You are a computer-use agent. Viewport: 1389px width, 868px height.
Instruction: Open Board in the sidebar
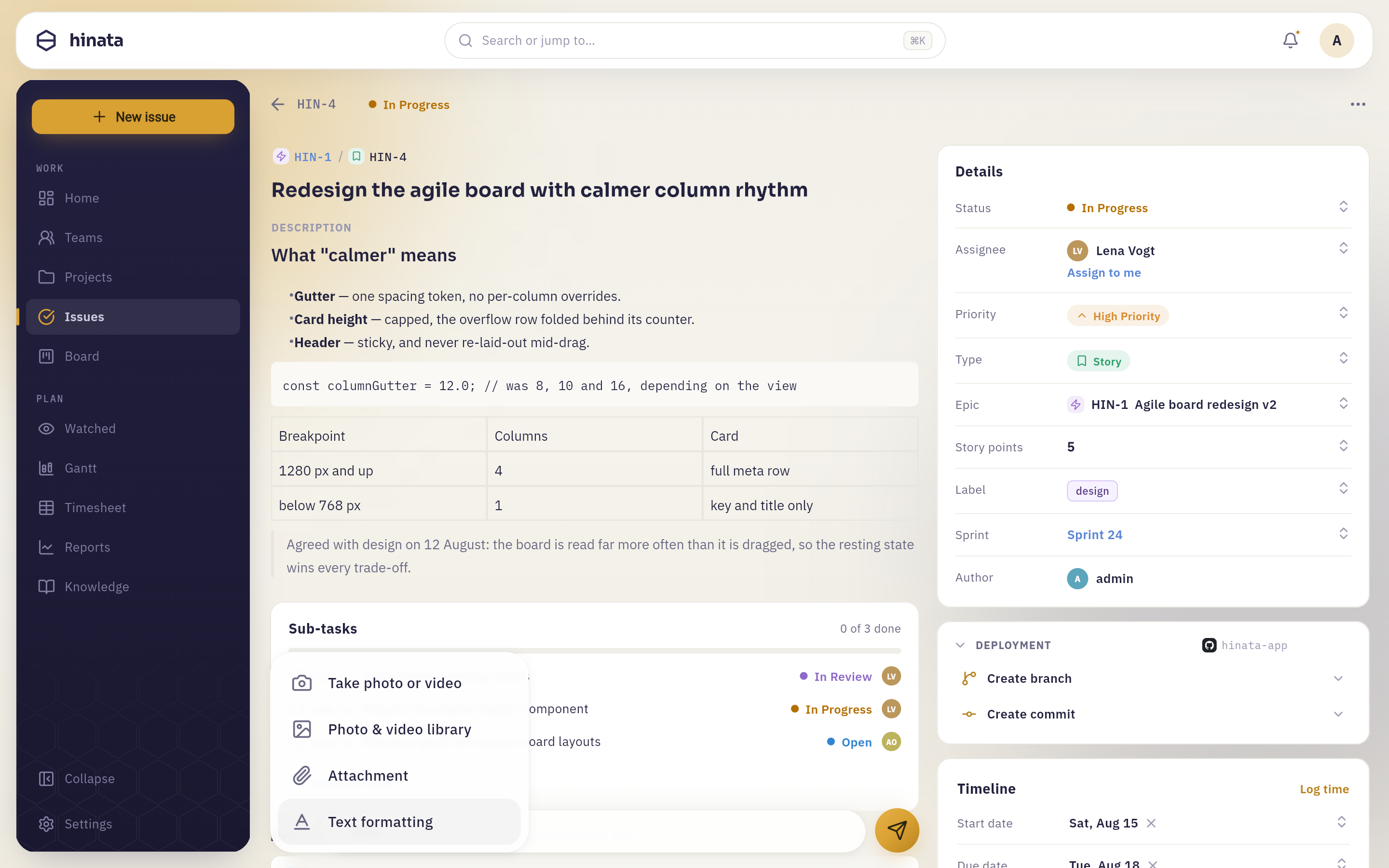(x=133, y=356)
